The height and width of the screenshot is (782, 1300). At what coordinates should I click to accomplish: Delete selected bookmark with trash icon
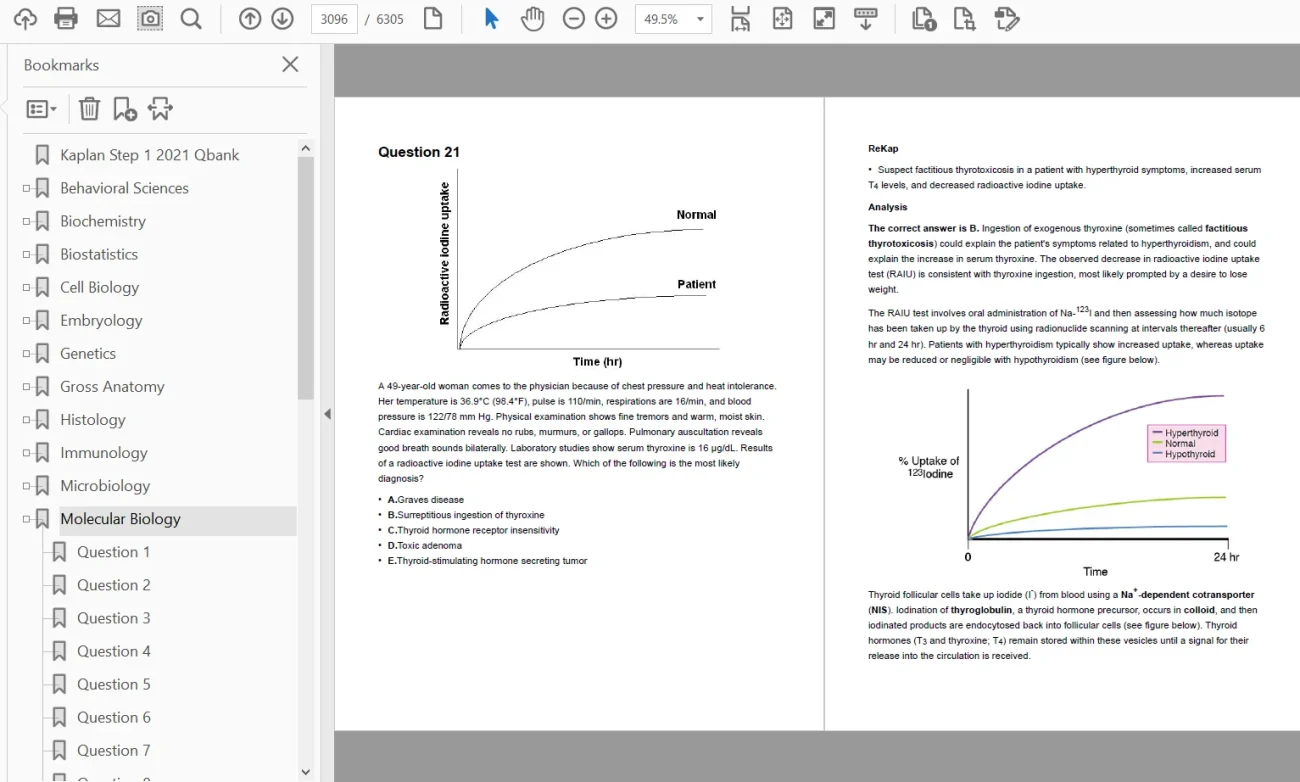[90, 109]
